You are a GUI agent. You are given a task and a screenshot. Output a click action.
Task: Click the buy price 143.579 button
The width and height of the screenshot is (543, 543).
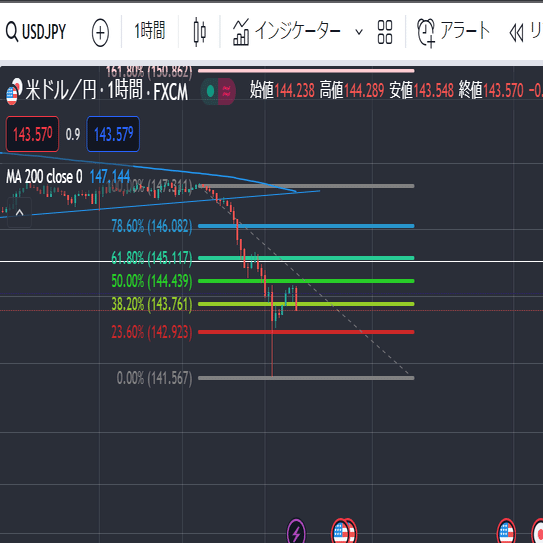[x=113, y=134]
